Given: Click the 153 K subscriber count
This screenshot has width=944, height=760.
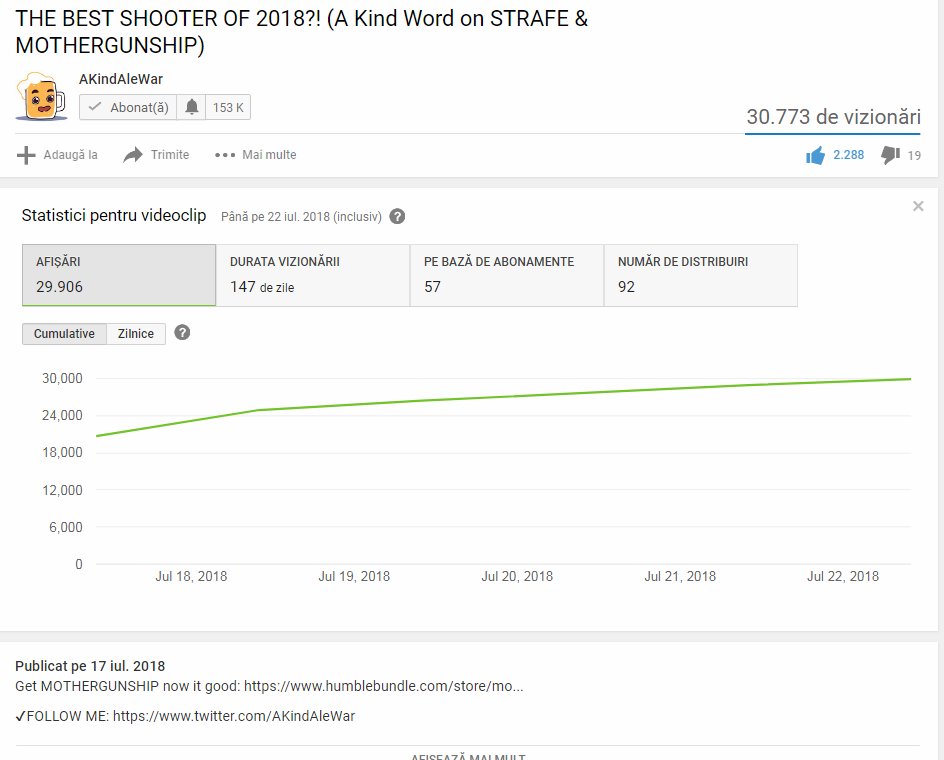Looking at the screenshot, I should [x=228, y=107].
